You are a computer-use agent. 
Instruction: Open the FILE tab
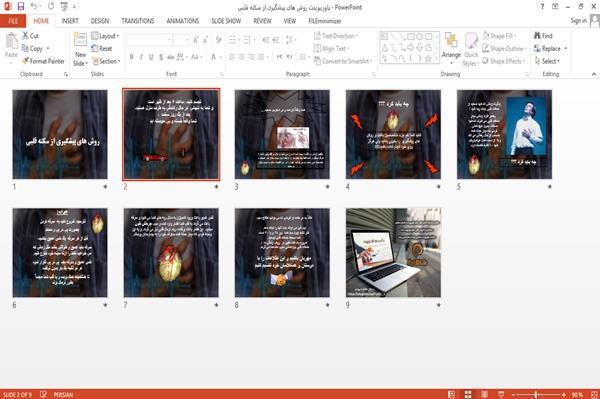(x=13, y=21)
